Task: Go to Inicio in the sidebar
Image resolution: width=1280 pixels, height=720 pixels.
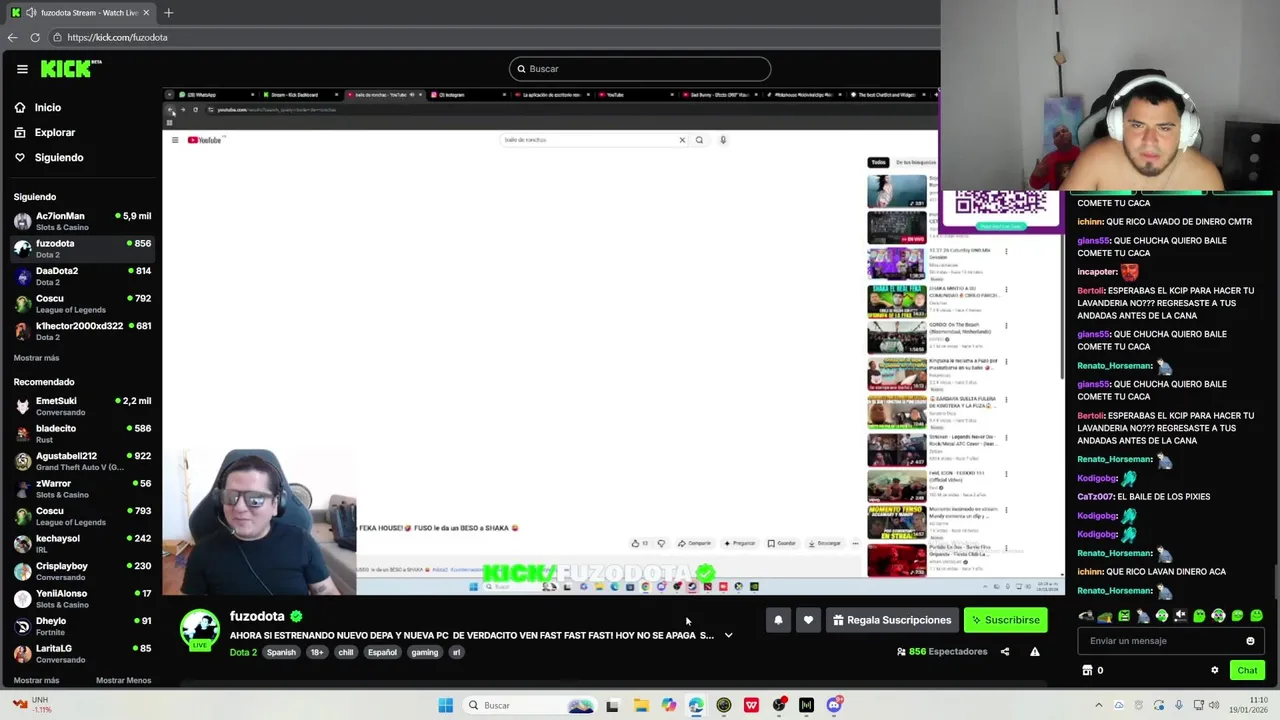Action: coord(37,107)
